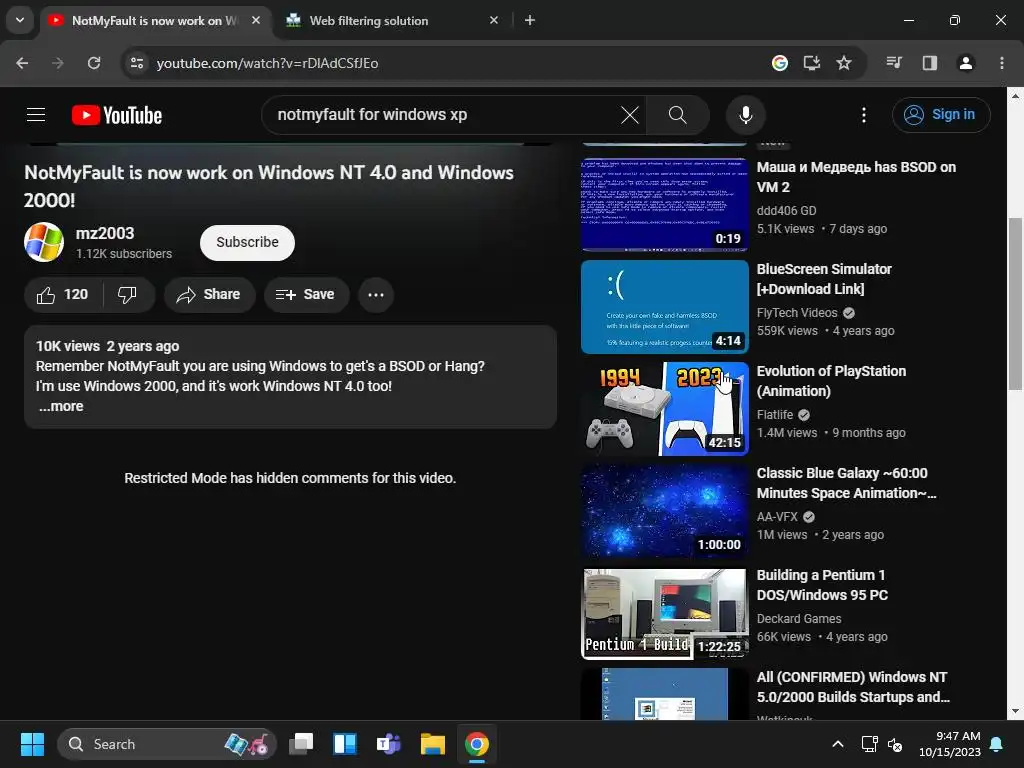Clear the YouTube search box text

click(630, 115)
